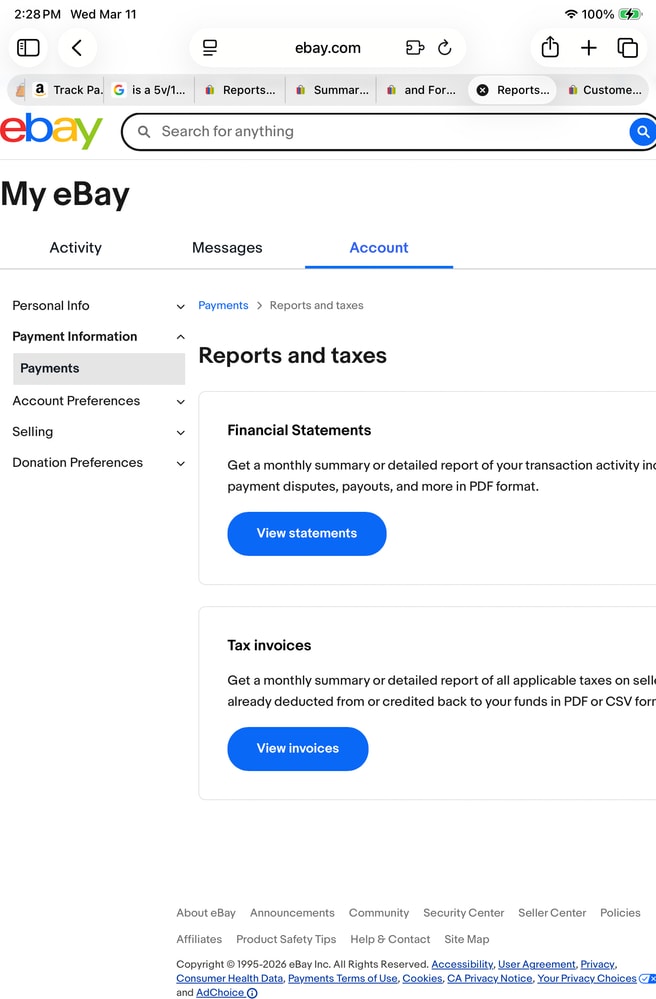Screen dimensions: 656x999
Task: Open Seller Center footer link
Action: (552, 913)
